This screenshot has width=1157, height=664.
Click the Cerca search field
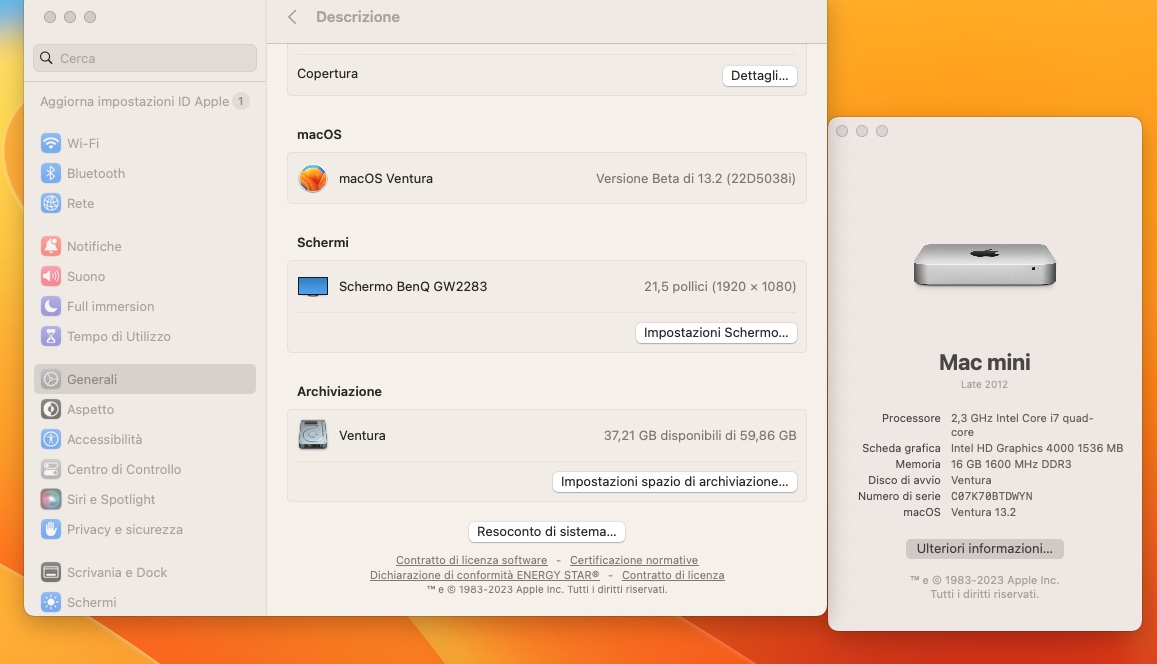(145, 58)
